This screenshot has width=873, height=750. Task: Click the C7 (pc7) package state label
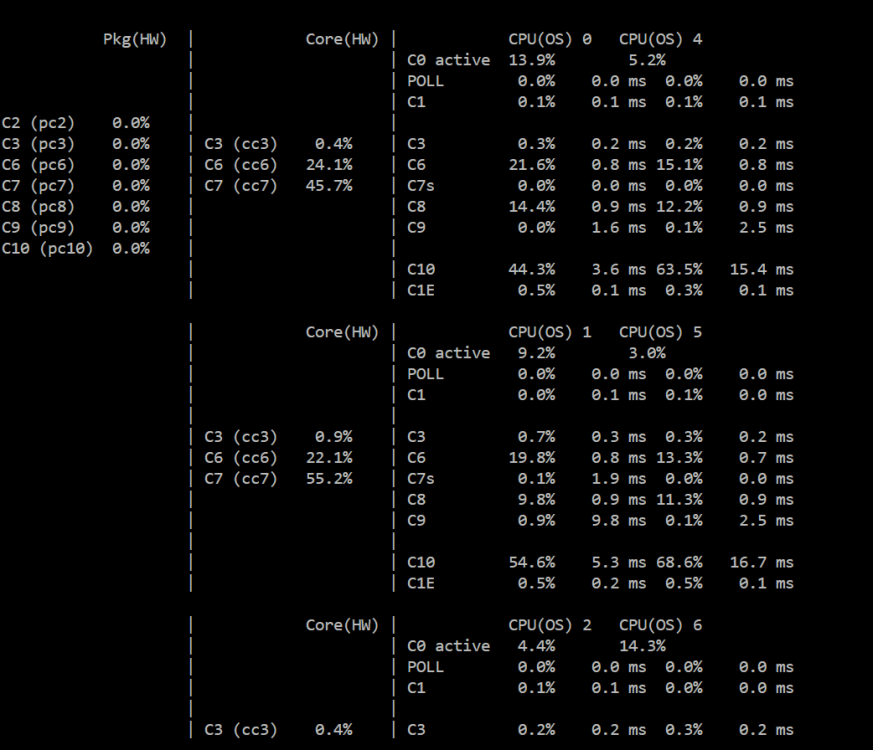(x=38, y=186)
